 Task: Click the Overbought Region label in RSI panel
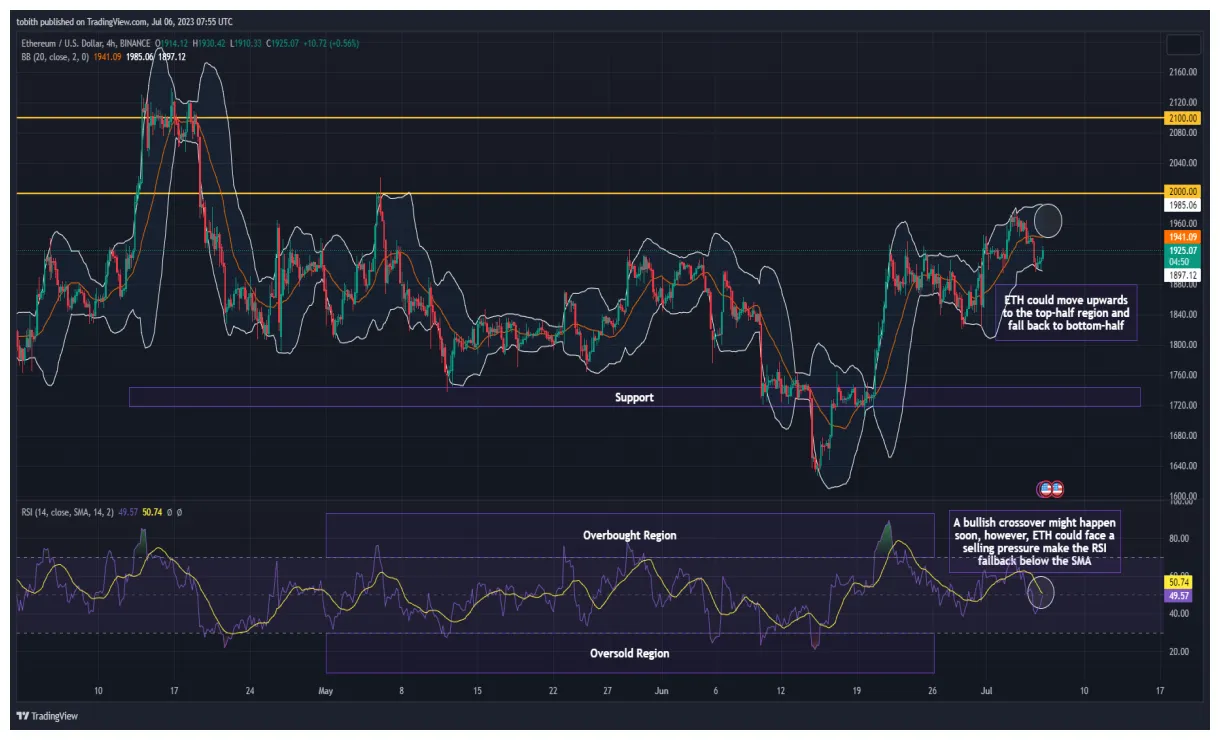(x=630, y=535)
